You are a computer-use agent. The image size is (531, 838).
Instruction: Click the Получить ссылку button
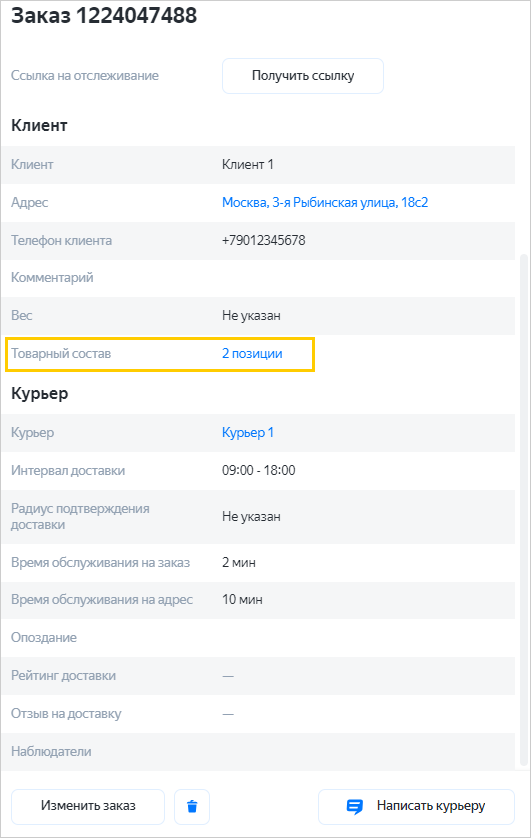click(x=303, y=76)
